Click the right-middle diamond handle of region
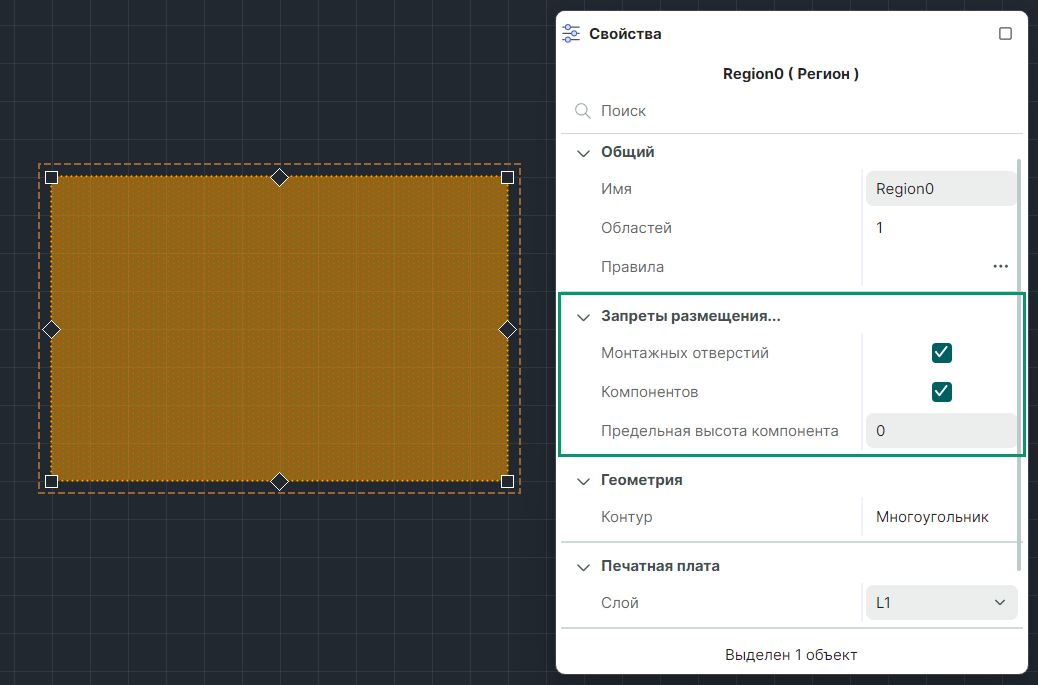The image size is (1038, 685). click(x=507, y=329)
